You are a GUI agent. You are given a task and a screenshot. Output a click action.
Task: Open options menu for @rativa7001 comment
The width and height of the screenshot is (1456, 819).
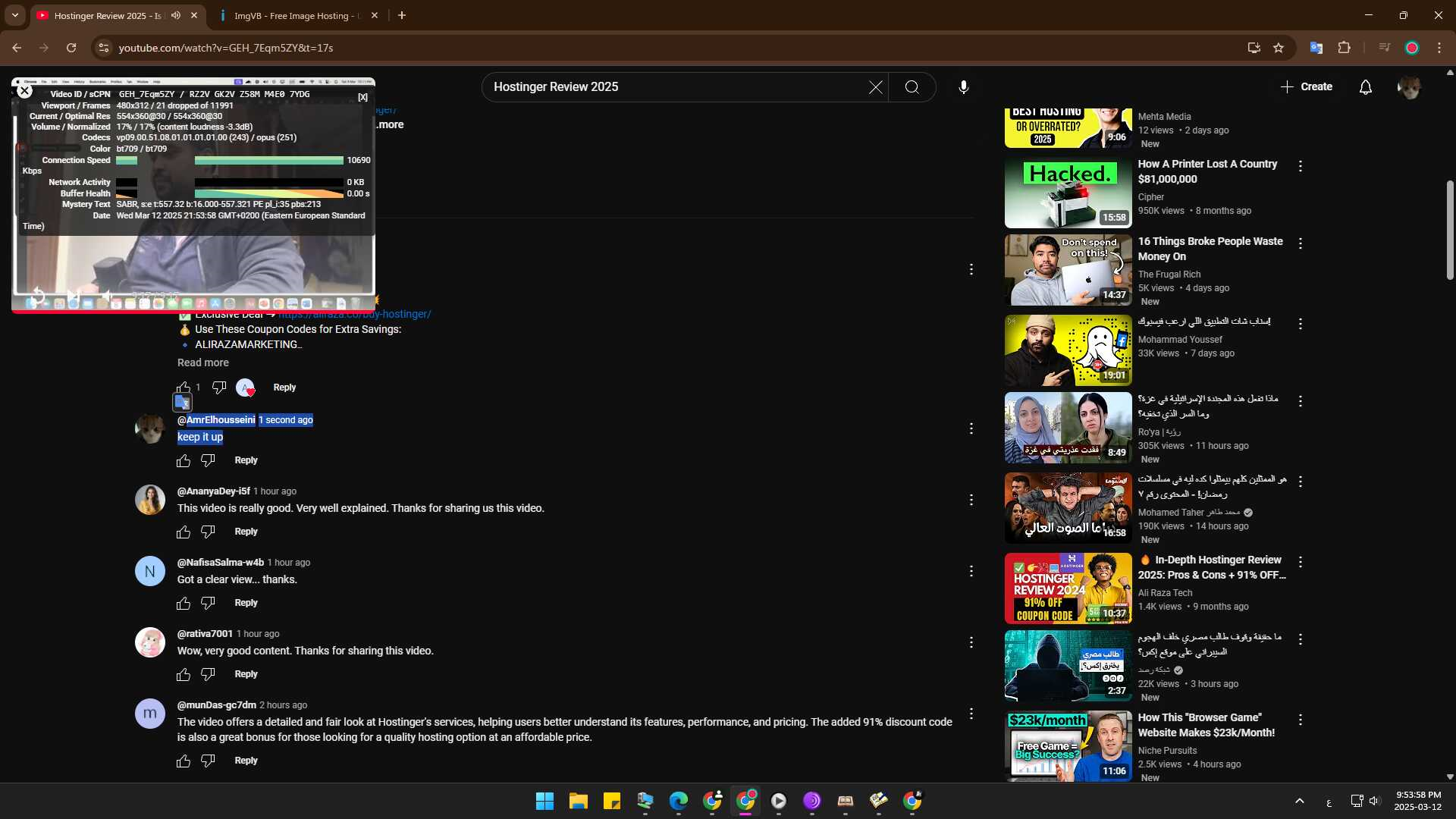[x=971, y=642]
